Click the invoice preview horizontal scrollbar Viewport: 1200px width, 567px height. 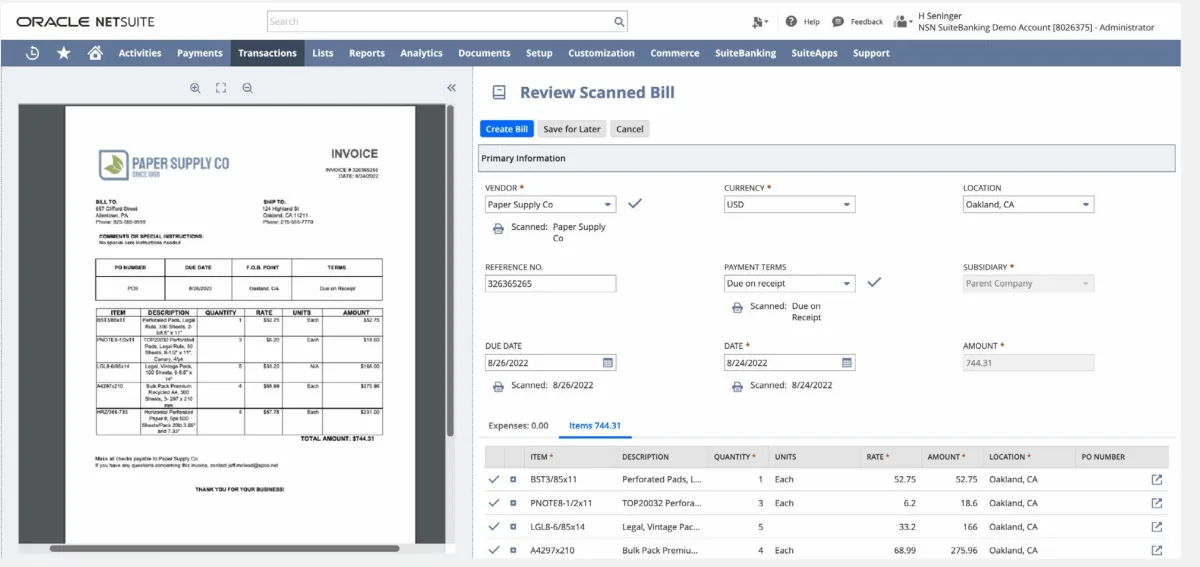coord(225,548)
